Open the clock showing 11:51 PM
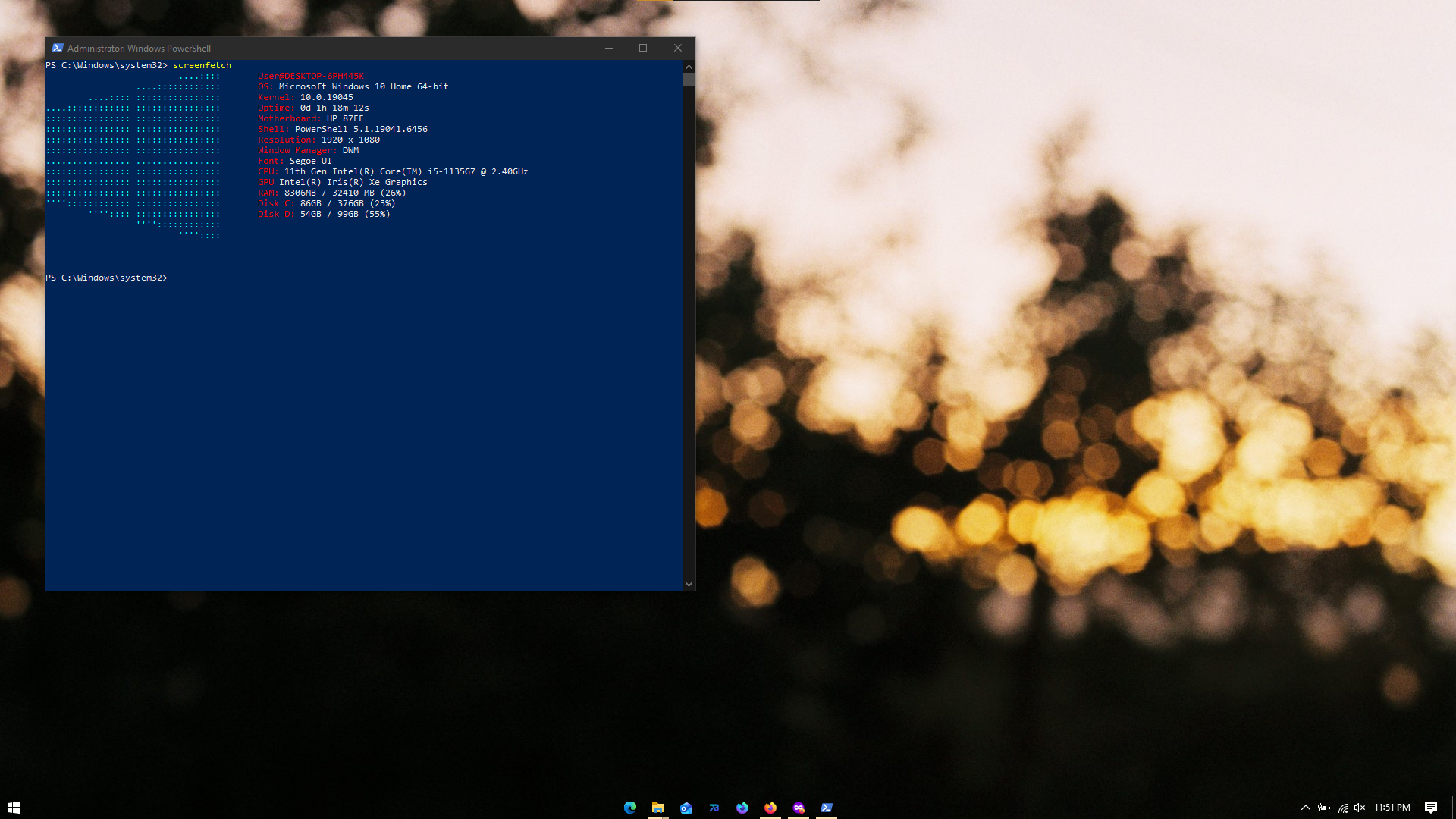 pyautogui.click(x=1392, y=808)
